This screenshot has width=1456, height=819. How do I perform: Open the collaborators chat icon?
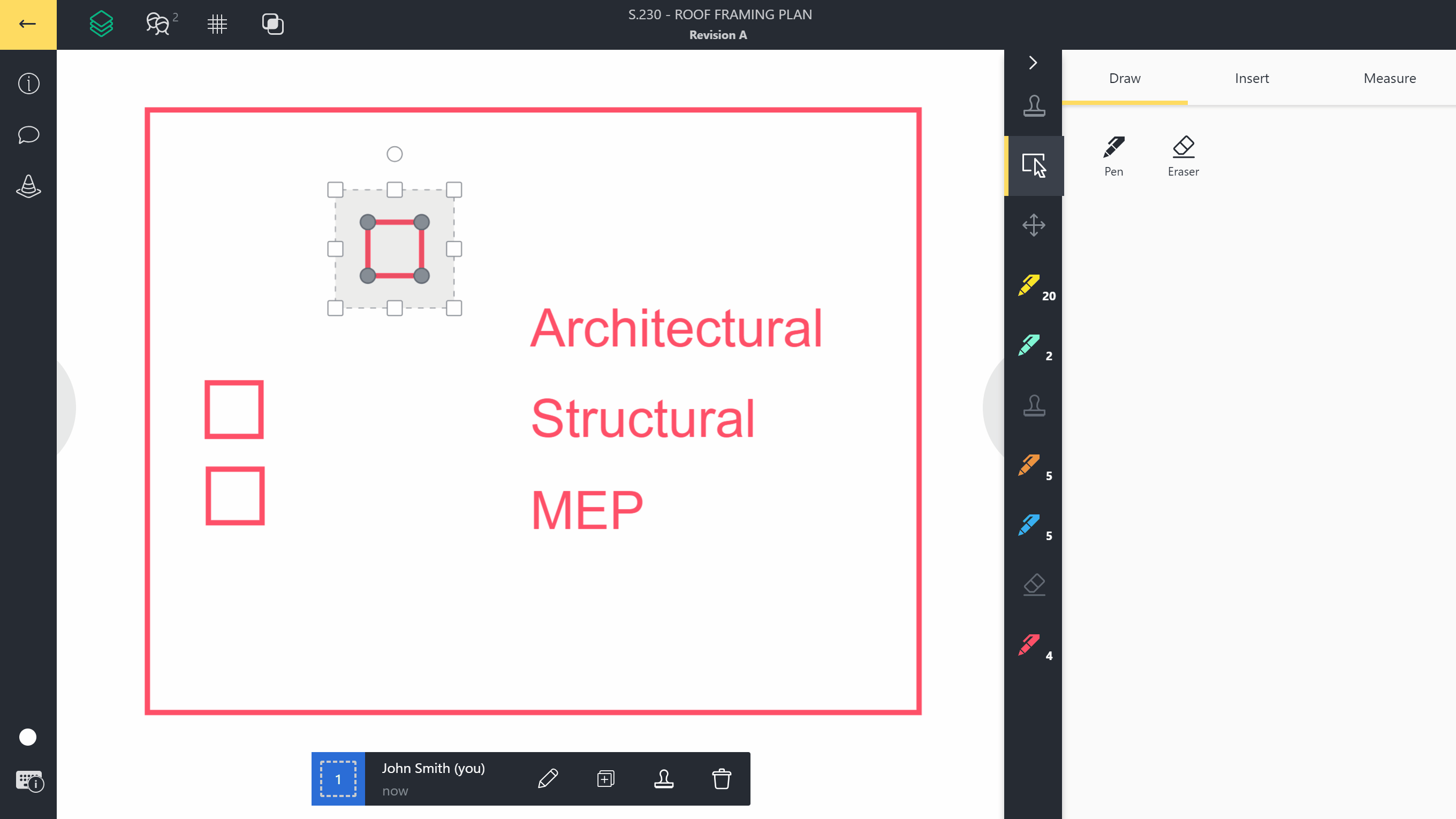[158, 24]
